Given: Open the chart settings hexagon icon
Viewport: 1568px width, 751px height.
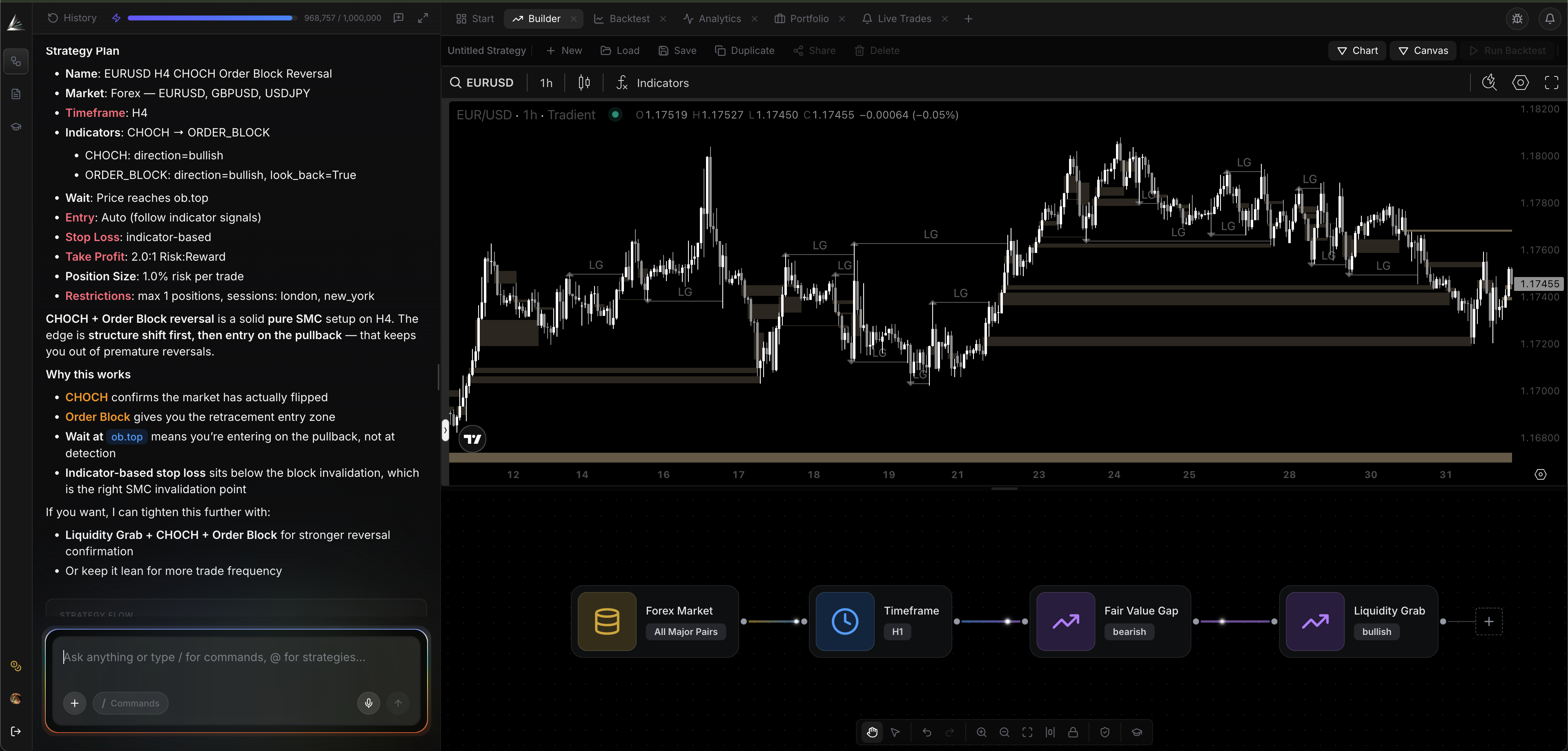Looking at the screenshot, I should tap(1520, 83).
